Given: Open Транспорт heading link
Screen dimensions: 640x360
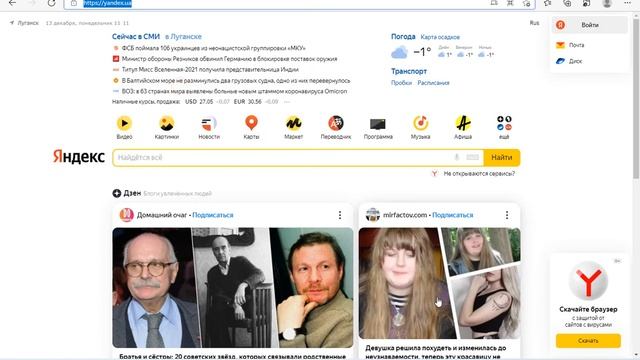Looking at the screenshot, I should (409, 71).
